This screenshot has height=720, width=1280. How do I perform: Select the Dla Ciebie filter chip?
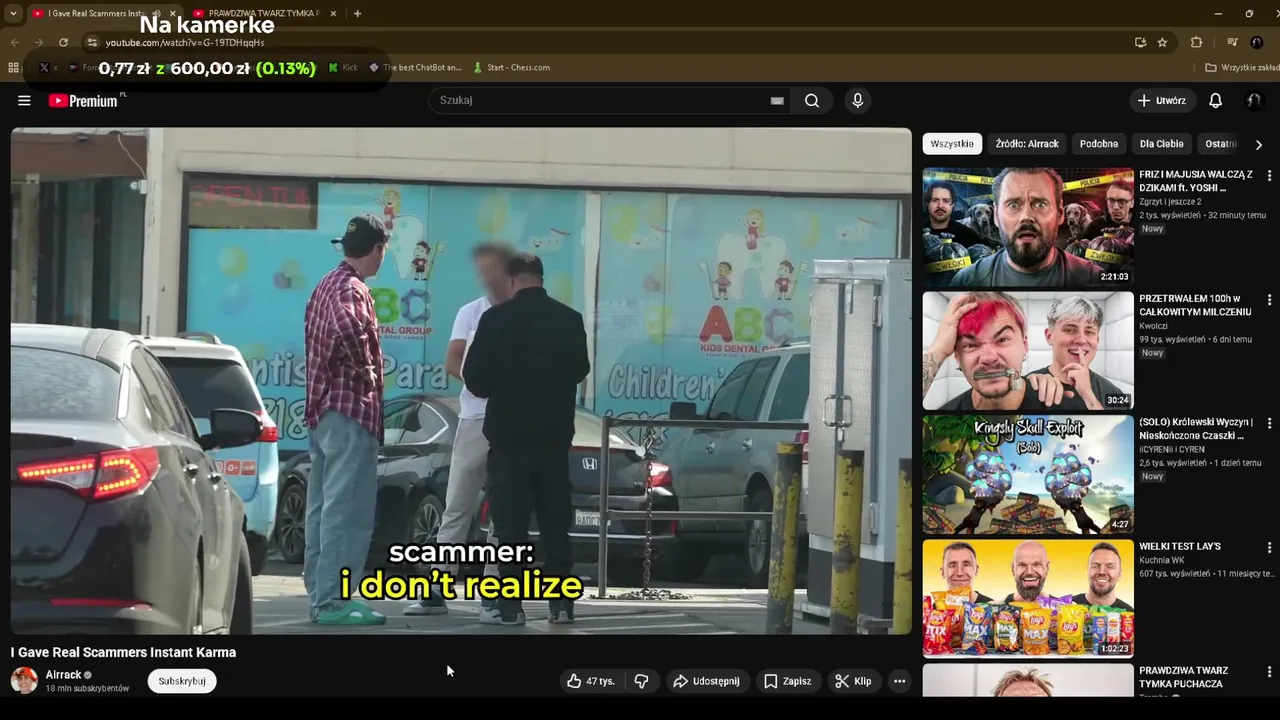(1162, 144)
